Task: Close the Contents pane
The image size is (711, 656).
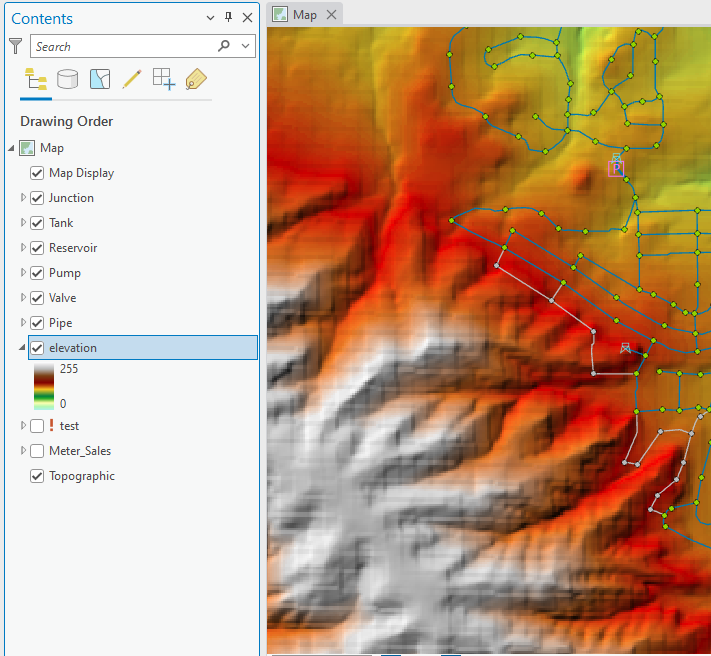Action: pyautogui.click(x=248, y=18)
